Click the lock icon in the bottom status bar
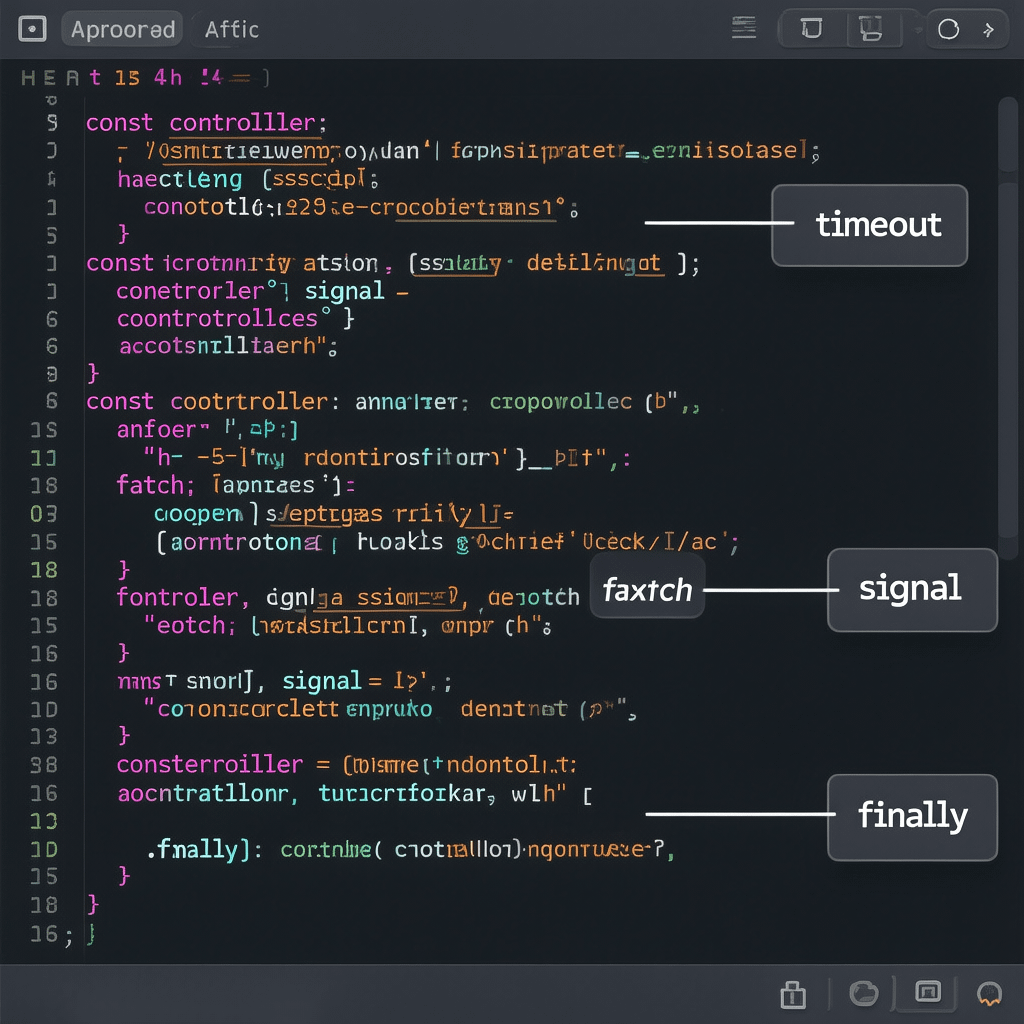This screenshot has height=1024, width=1024. [793, 994]
